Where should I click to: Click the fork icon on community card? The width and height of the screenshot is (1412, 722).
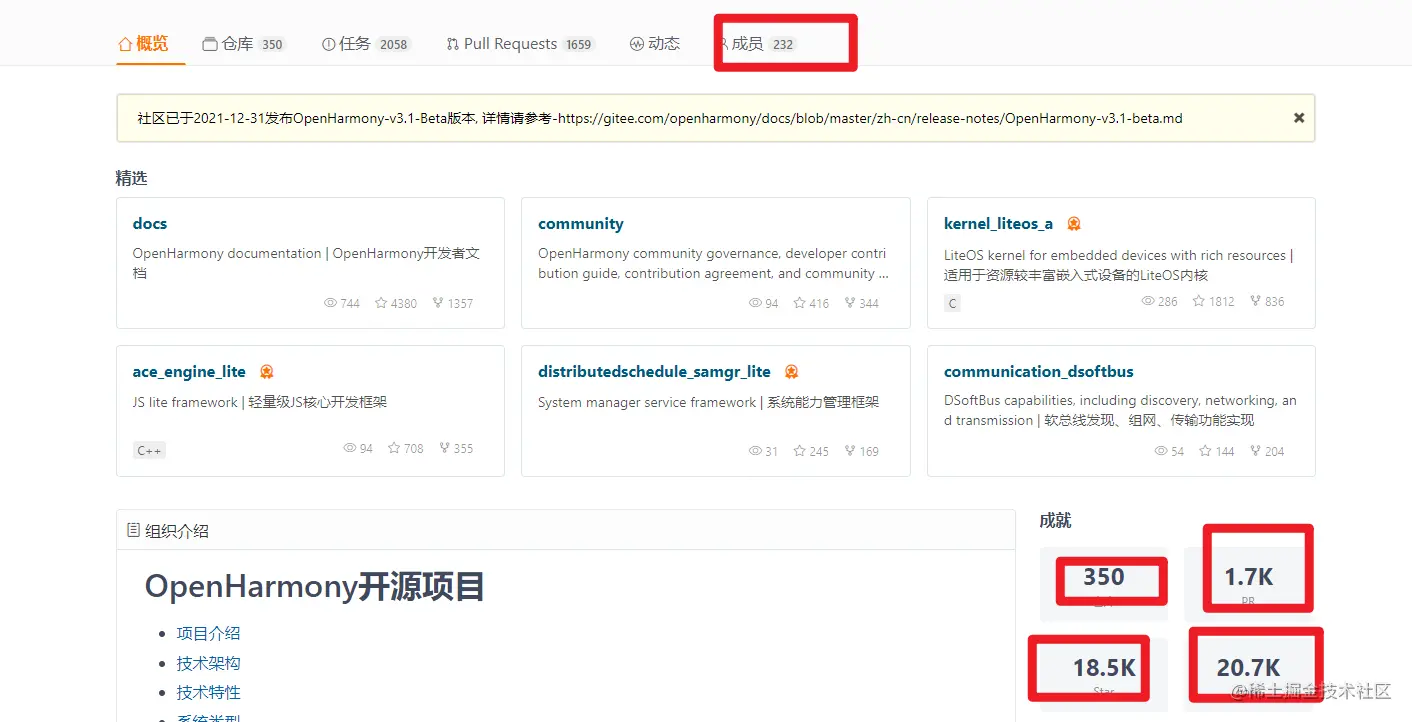(850, 303)
